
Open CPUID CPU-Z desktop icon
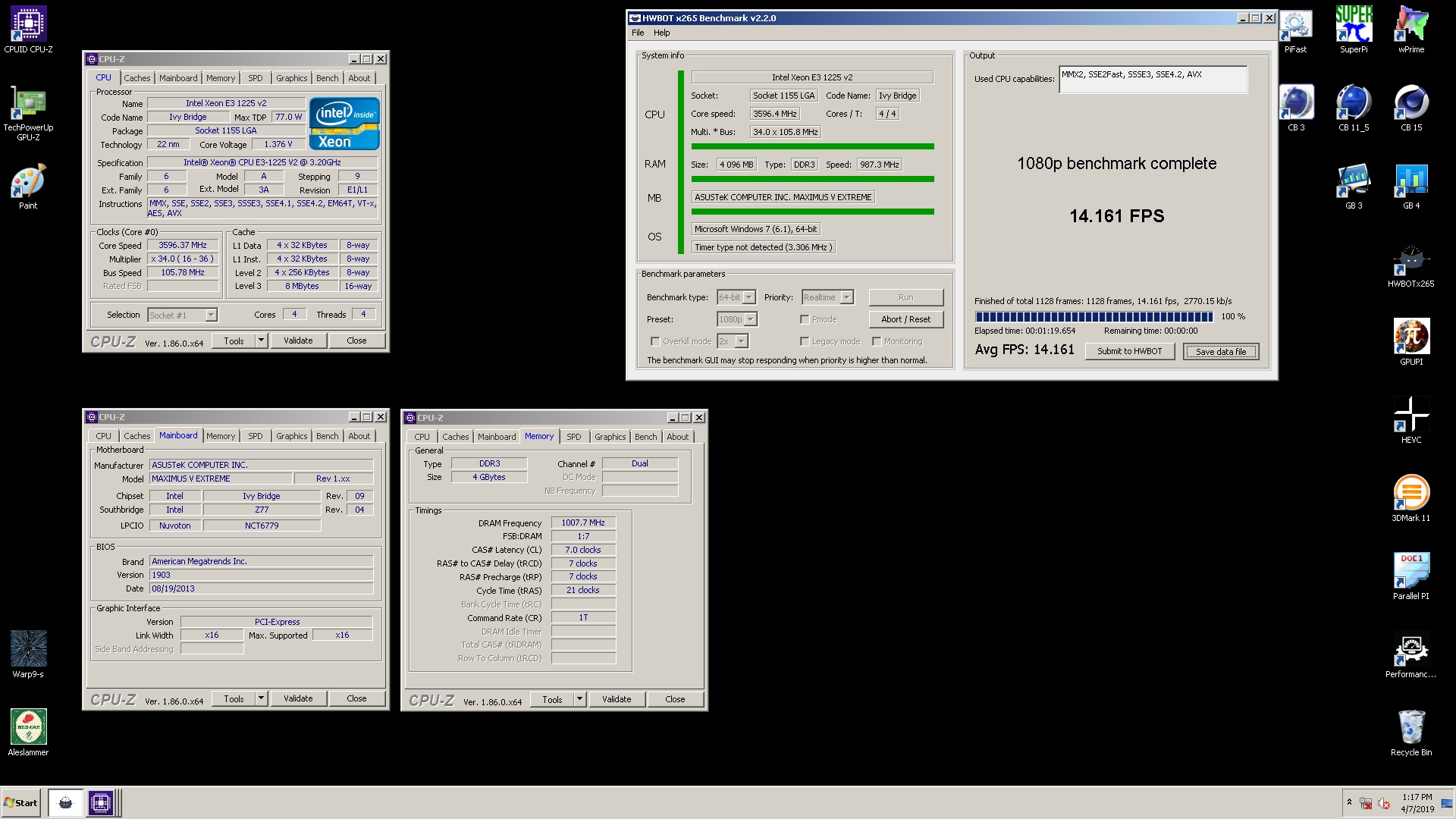pyautogui.click(x=28, y=30)
